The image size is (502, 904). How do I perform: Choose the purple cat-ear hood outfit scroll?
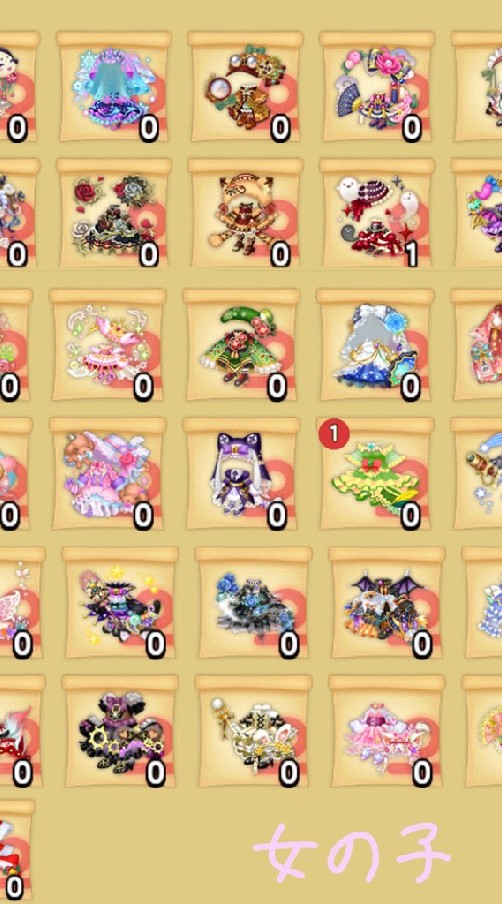click(241, 474)
